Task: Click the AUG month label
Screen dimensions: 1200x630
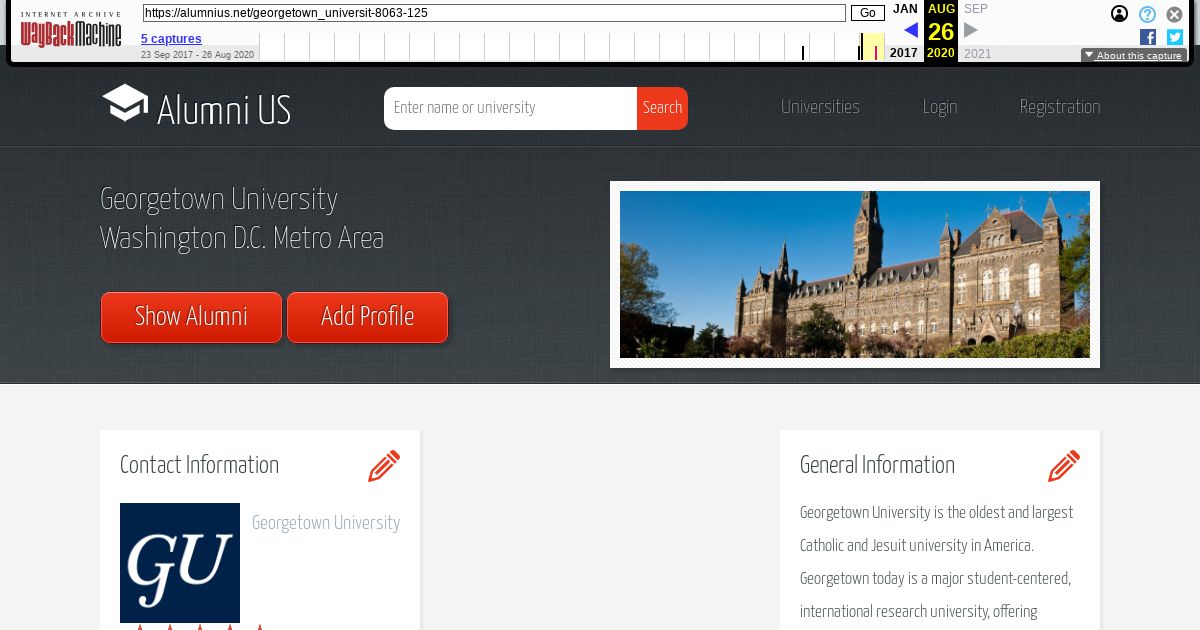Action: (941, 9)
